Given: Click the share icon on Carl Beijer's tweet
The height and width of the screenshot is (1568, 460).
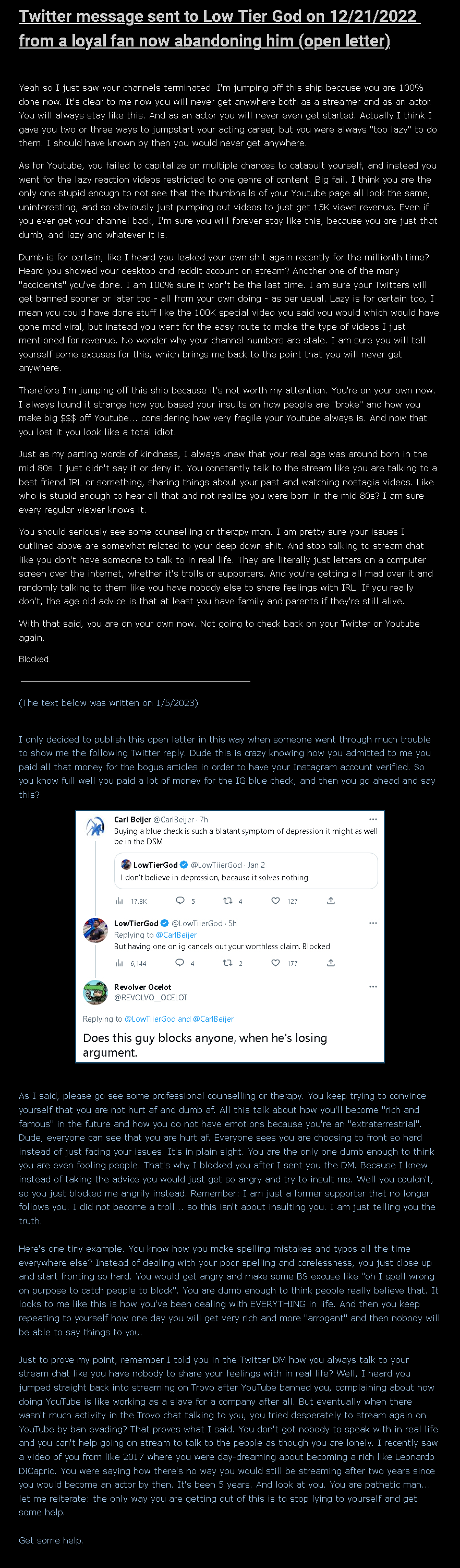Looking at the screenshot, I should coord(331,901).
